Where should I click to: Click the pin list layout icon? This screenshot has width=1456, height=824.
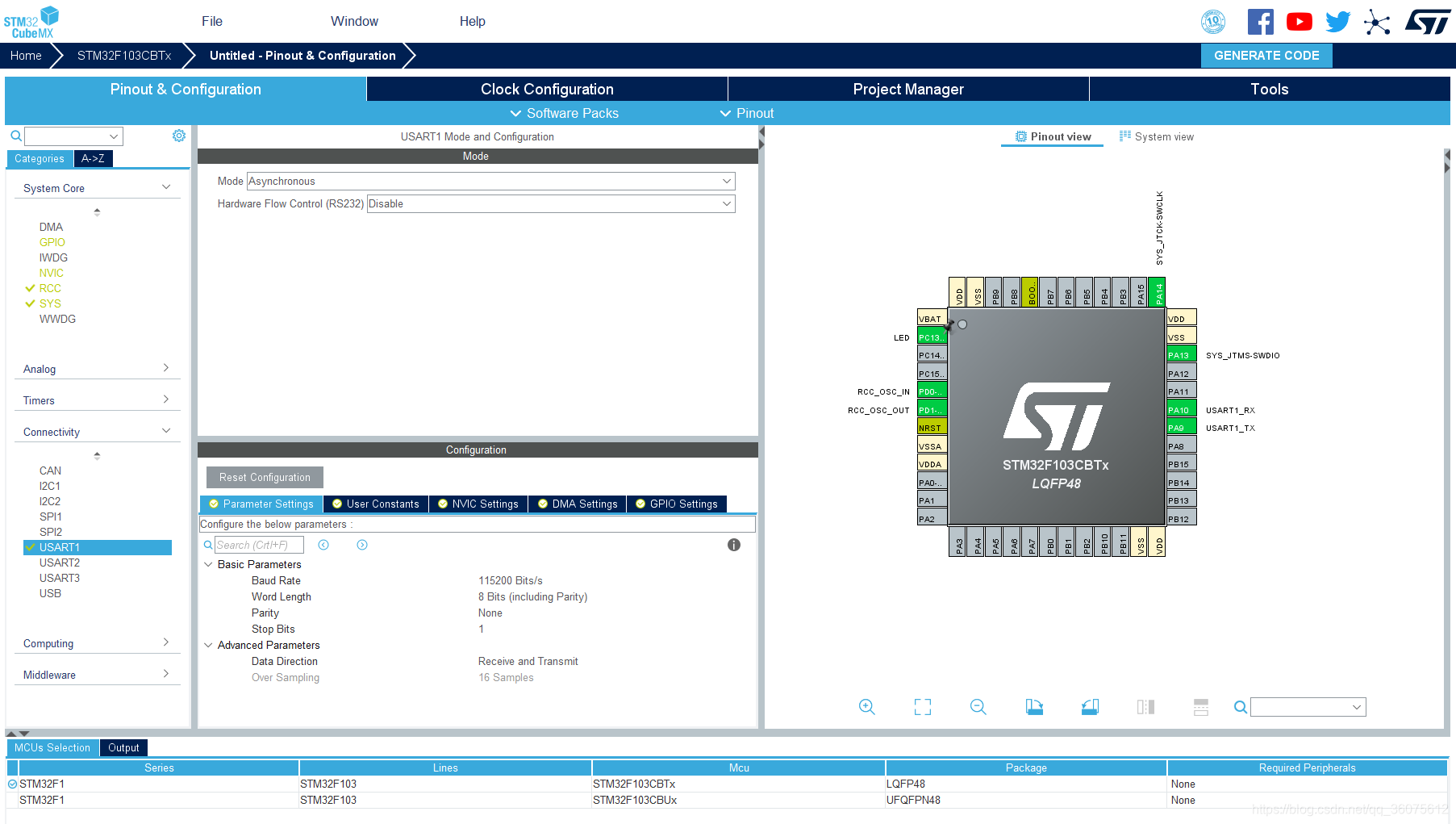[1201, 707]
